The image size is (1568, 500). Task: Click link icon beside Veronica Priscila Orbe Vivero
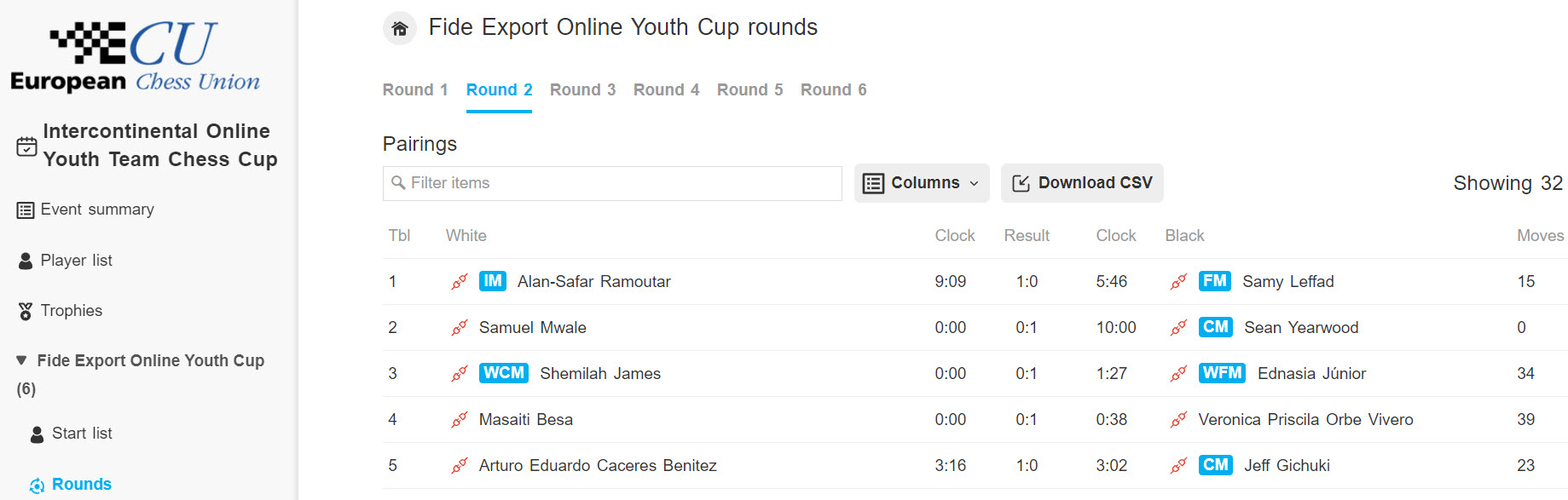(x=1179, y=420)
